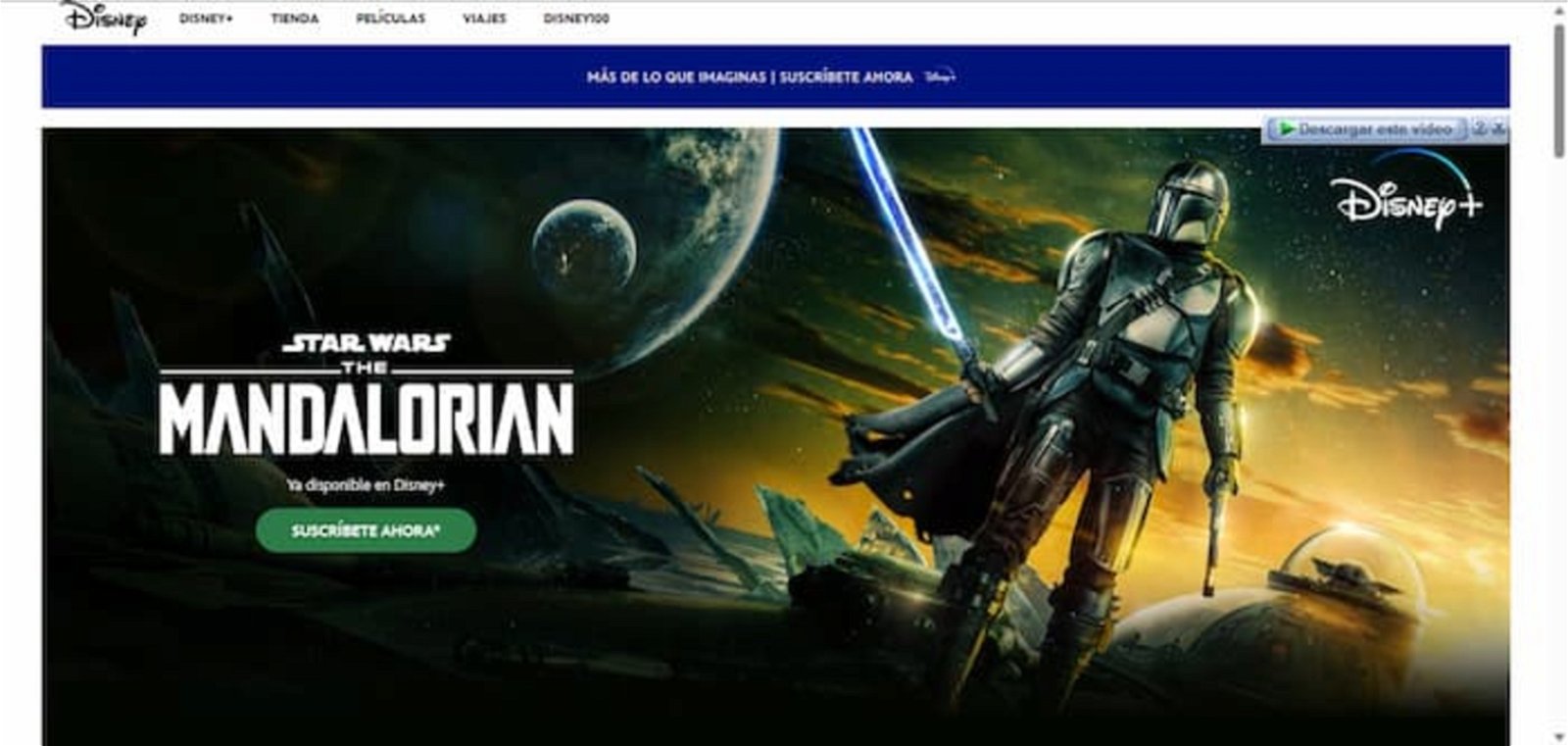Click the Disney logo in the header

pyautogui.click(x=104, y=18)
